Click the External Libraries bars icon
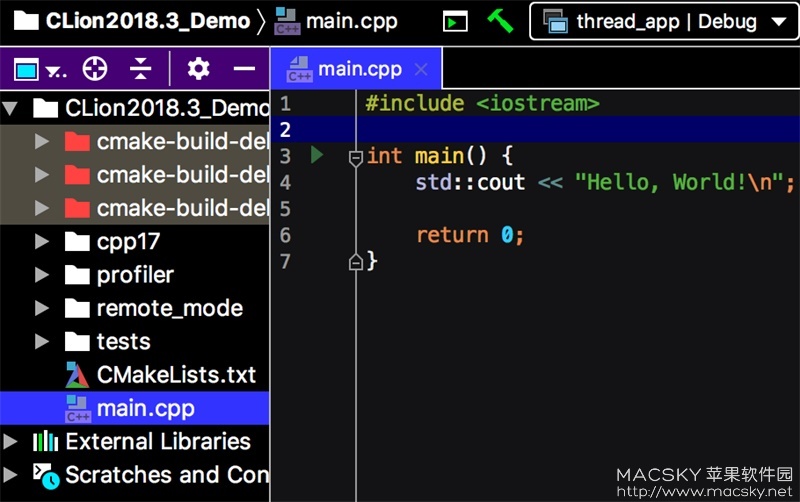 click(45, 441)
